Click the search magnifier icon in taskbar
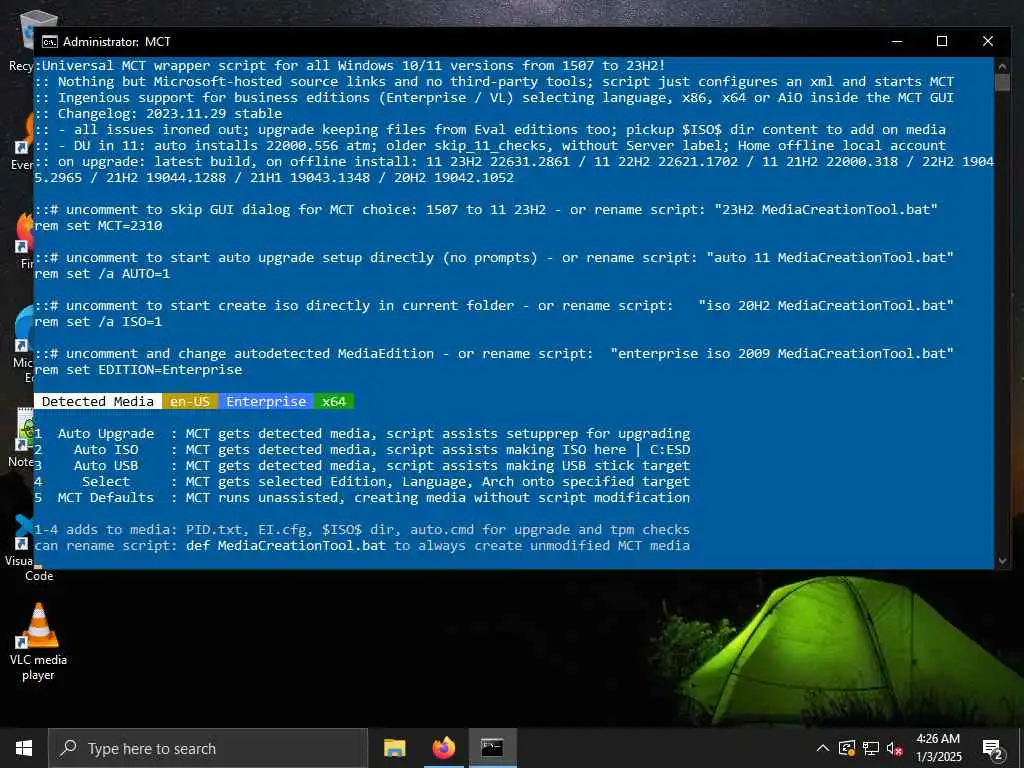 [68, 748]
